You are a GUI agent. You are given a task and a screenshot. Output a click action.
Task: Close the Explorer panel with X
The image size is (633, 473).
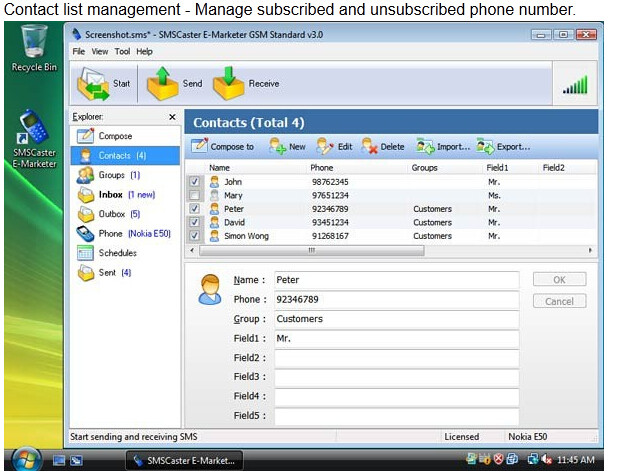(x=171, y=117)
